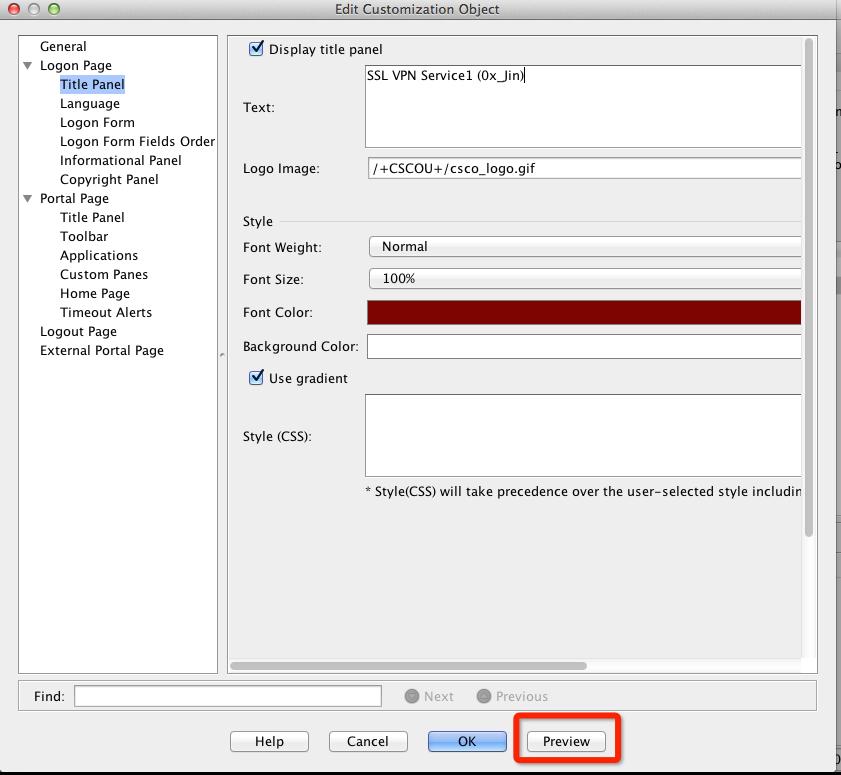Screen dimensions: 841x775
Task: Click the Cancel button
Action: [x=368, y=741]
